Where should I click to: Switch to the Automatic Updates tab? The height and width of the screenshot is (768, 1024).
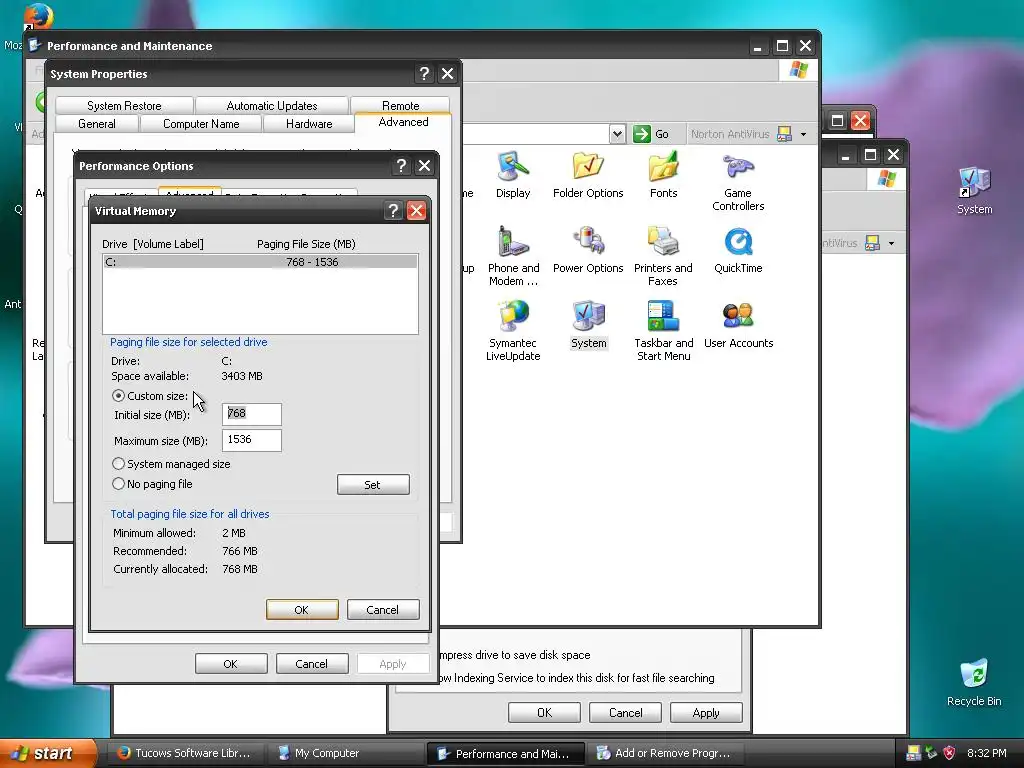pyautogui.click(x=272, y=106)
